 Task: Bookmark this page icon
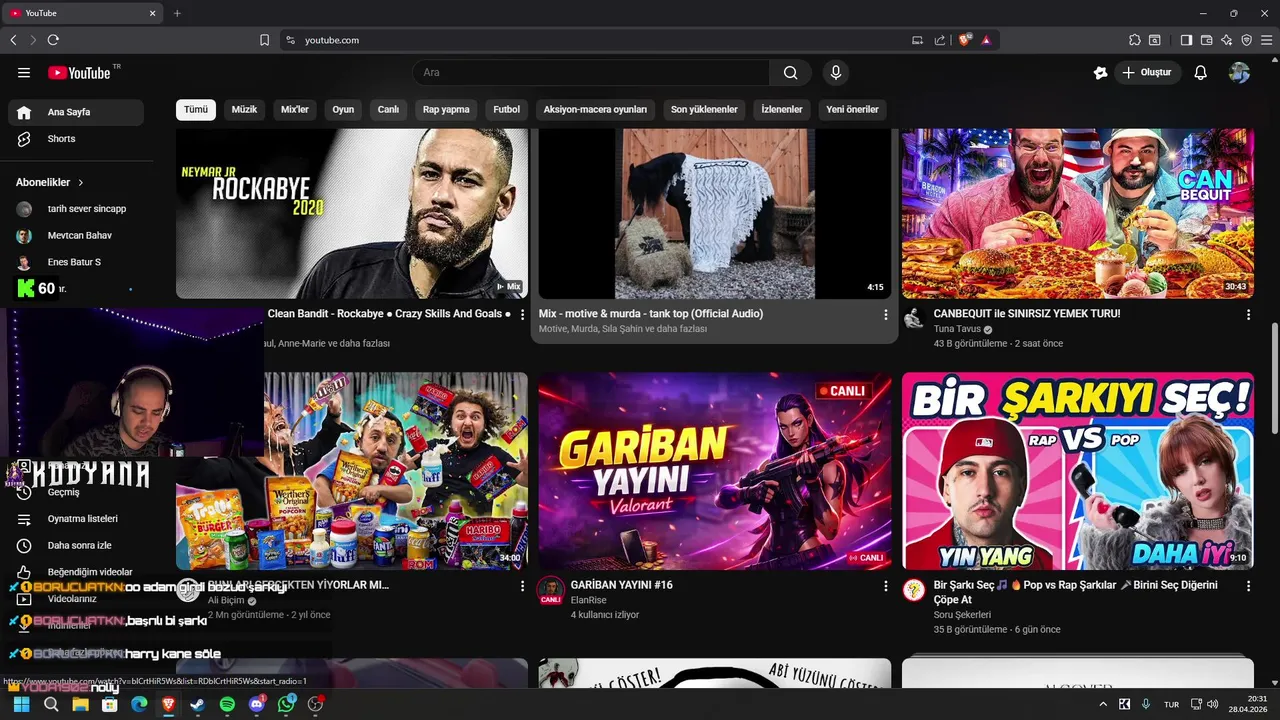click(264, 40)
